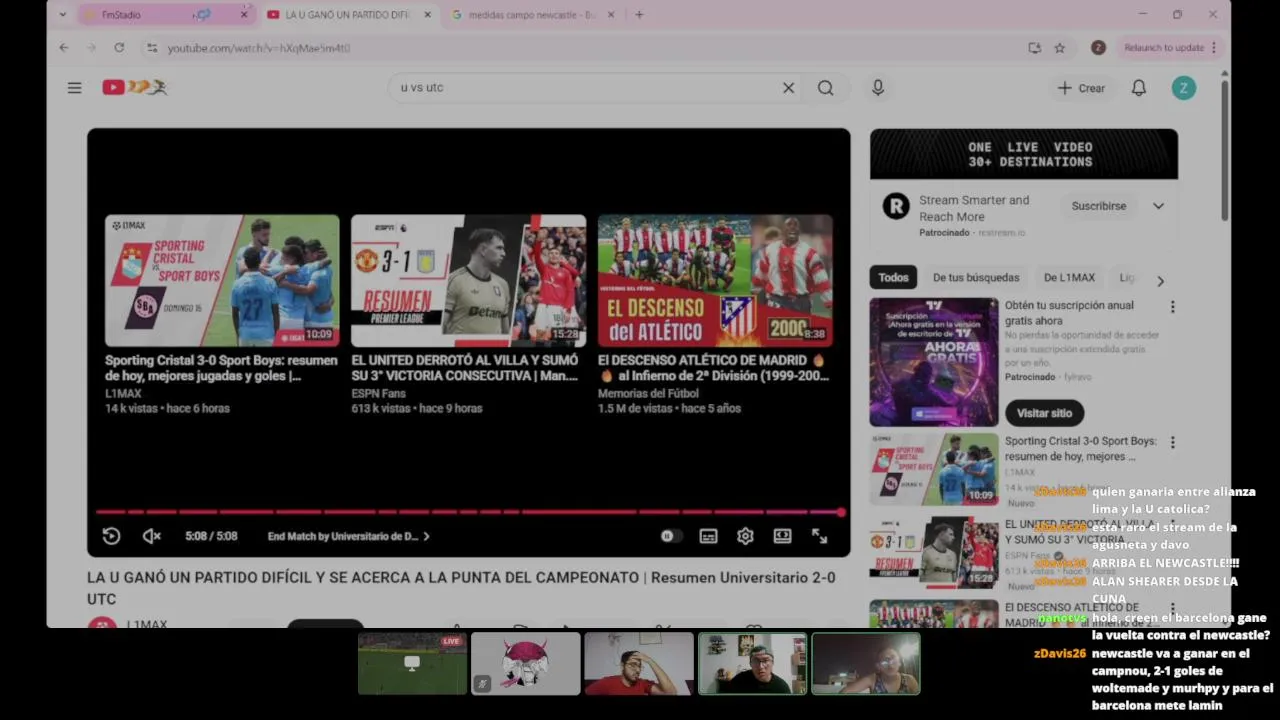Close the 'LA U GANÓ UN PARTIDO' tab

428,15
